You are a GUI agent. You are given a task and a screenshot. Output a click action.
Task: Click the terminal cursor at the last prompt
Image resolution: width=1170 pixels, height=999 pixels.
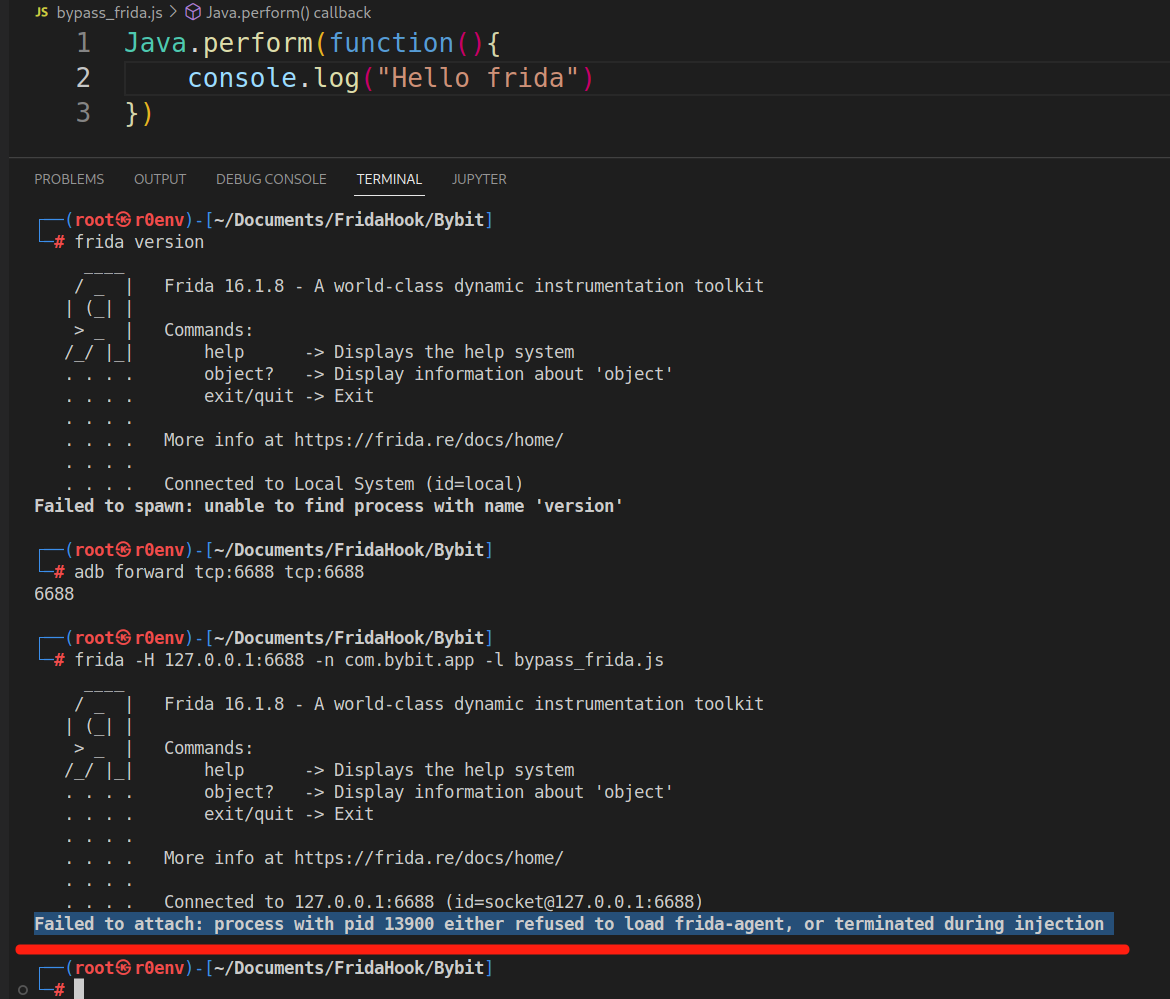[x=79, y=989]
